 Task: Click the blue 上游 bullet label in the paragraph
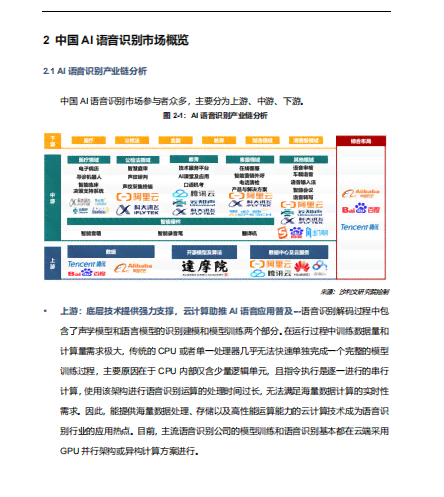click(x=69, y=311)
